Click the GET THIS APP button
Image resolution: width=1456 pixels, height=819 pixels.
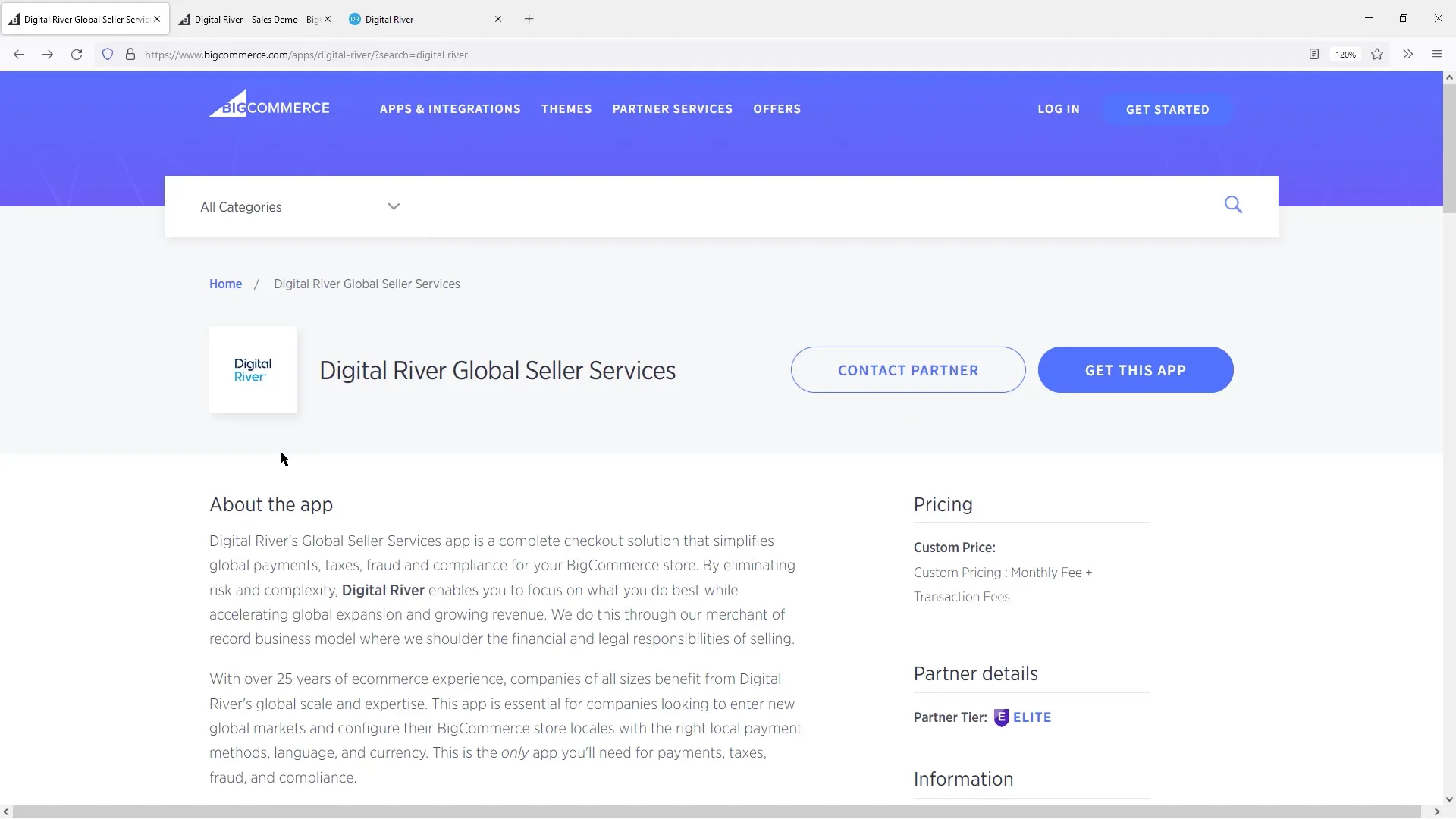(x=1135, y=370)
